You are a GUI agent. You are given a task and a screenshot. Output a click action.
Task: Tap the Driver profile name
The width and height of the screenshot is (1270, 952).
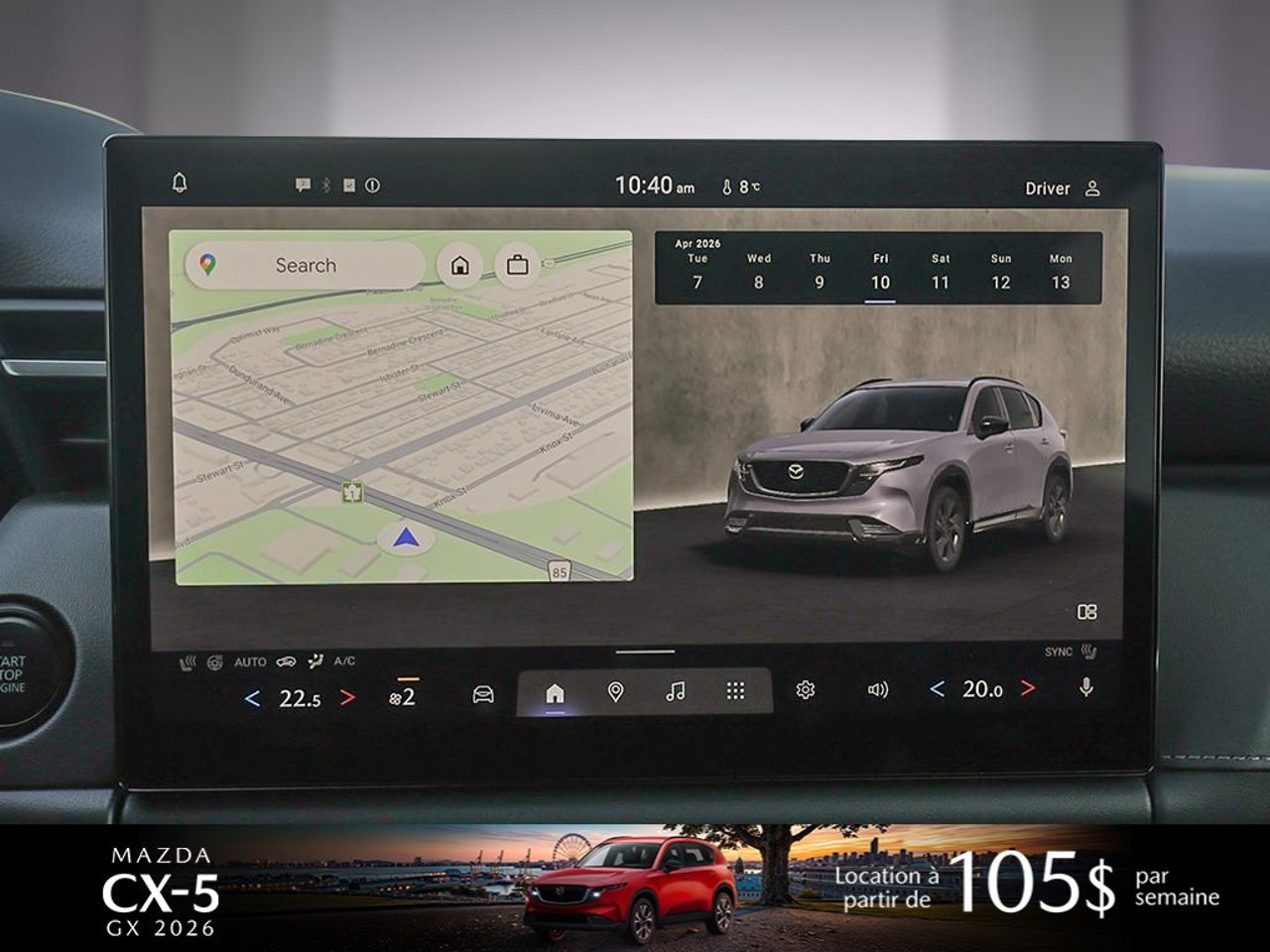point(1047,188)
